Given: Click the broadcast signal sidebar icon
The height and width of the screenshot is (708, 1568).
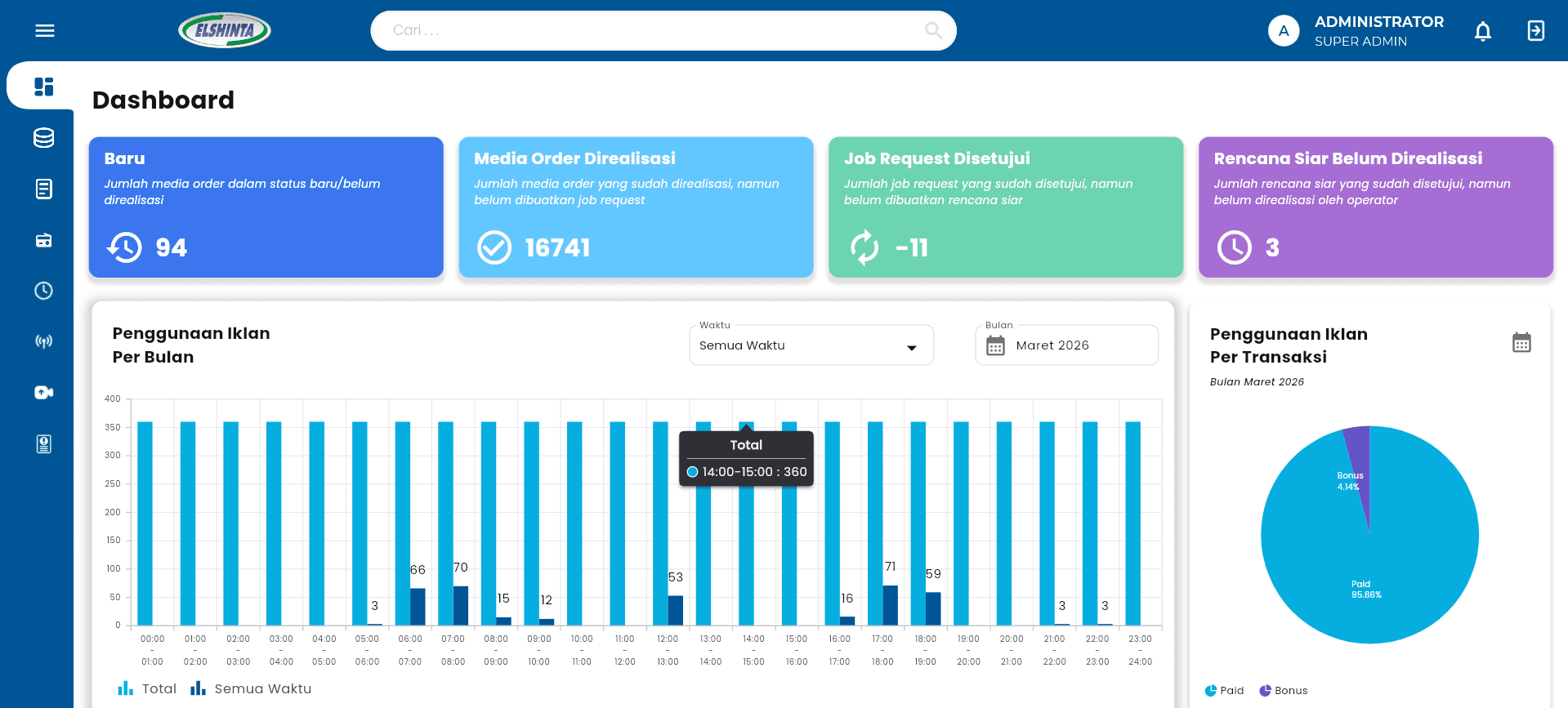Looking at the screenshot, I should (44, 341).
